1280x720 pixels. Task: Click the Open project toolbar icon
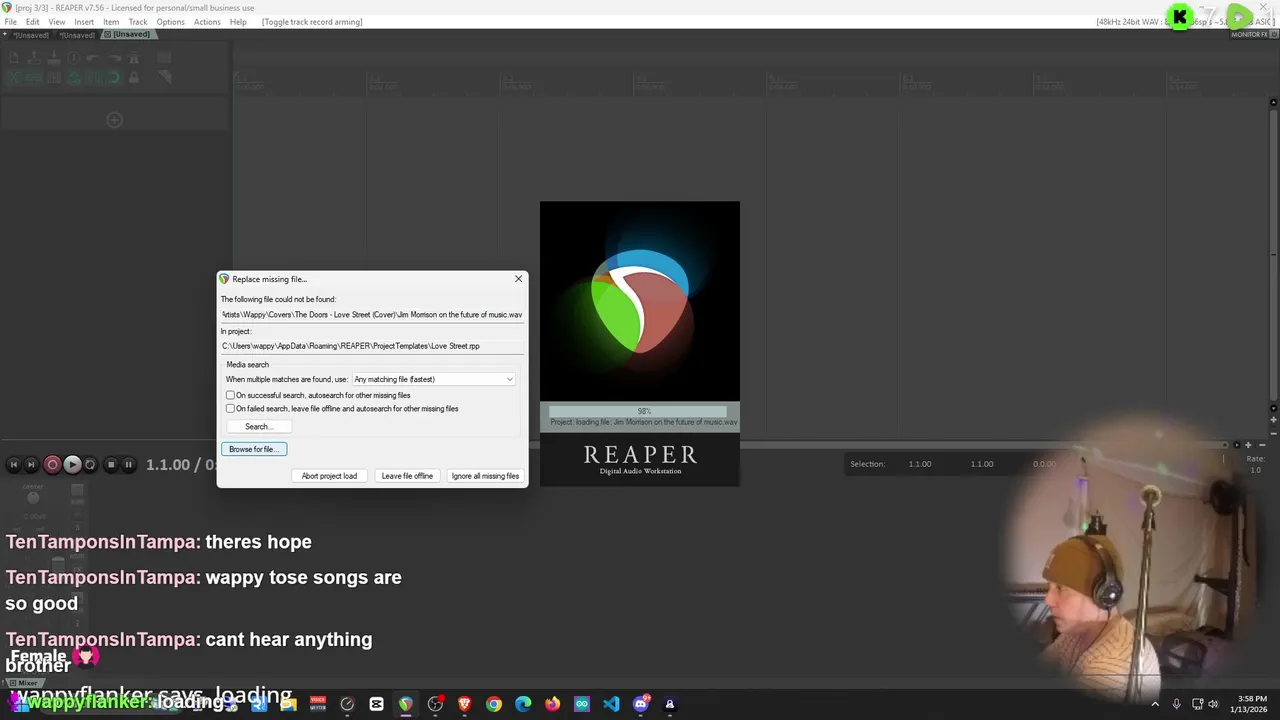tap(34, 58)
